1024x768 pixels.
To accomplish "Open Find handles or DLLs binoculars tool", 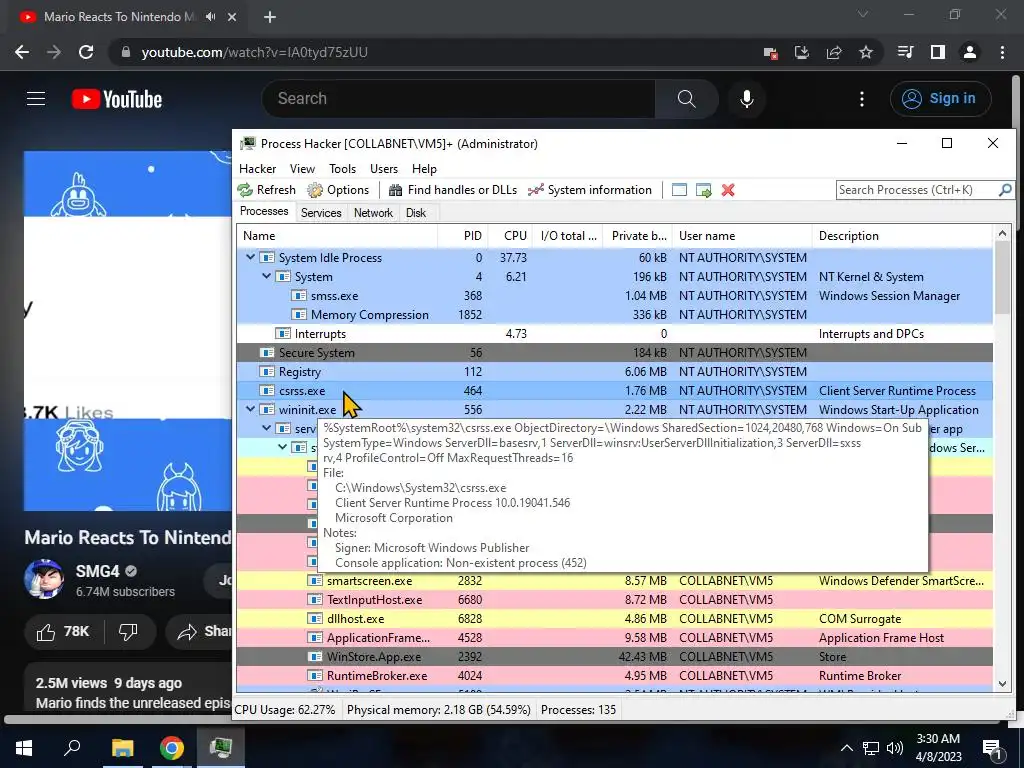I will (453, 190).
